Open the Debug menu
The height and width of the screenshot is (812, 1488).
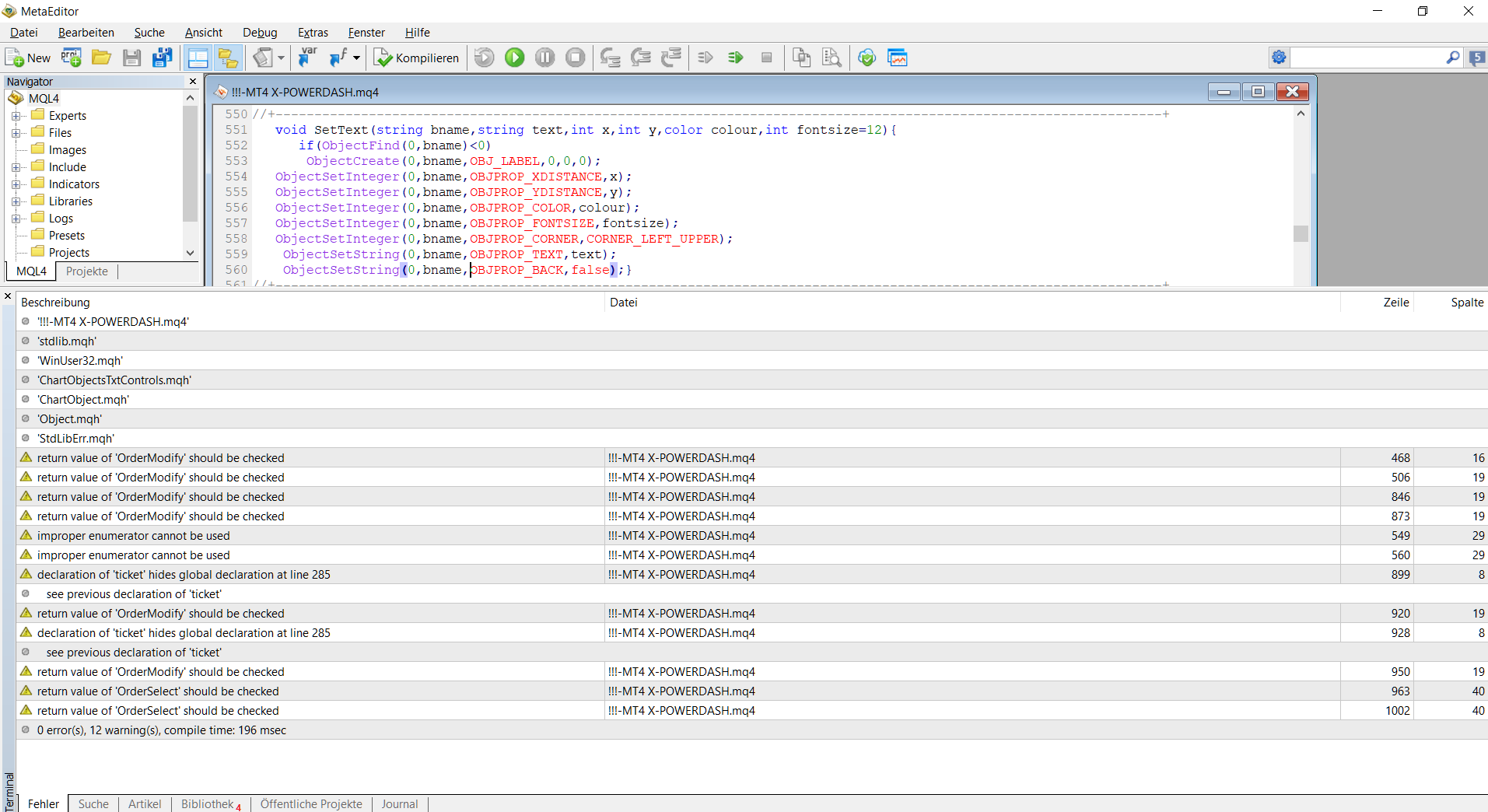tap(259, 33)
